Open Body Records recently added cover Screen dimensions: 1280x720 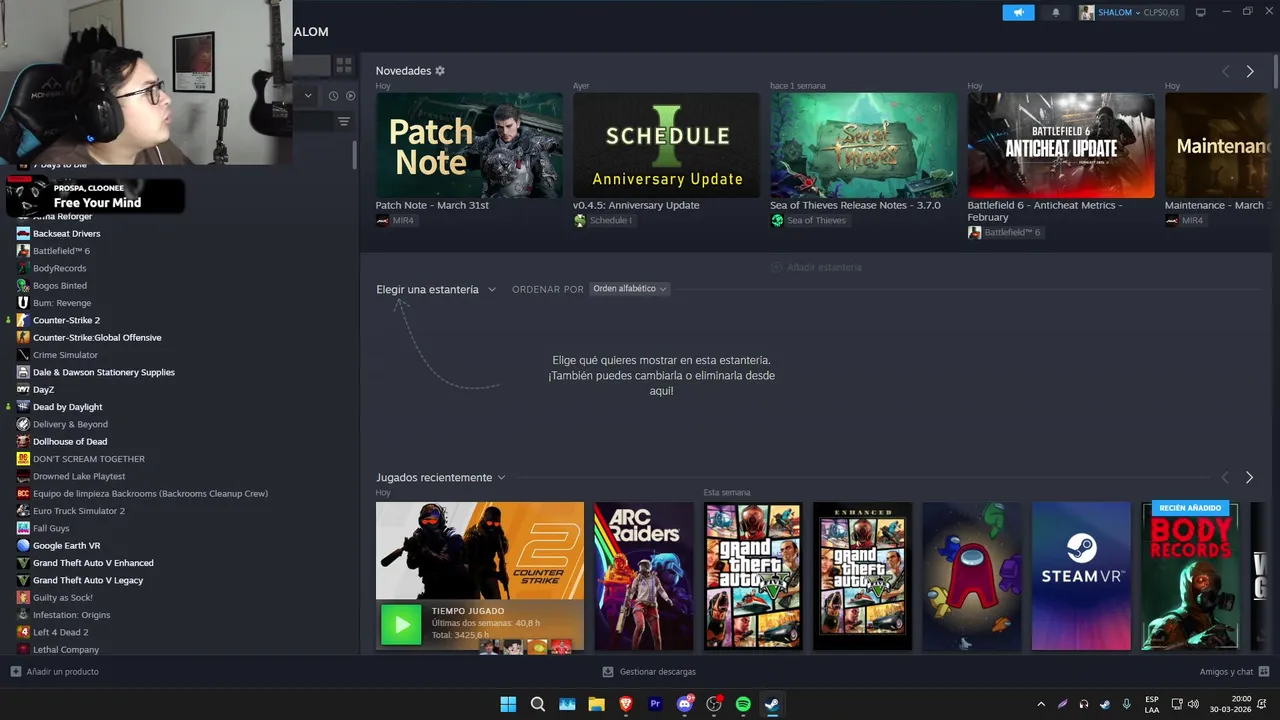(1190, 576)
